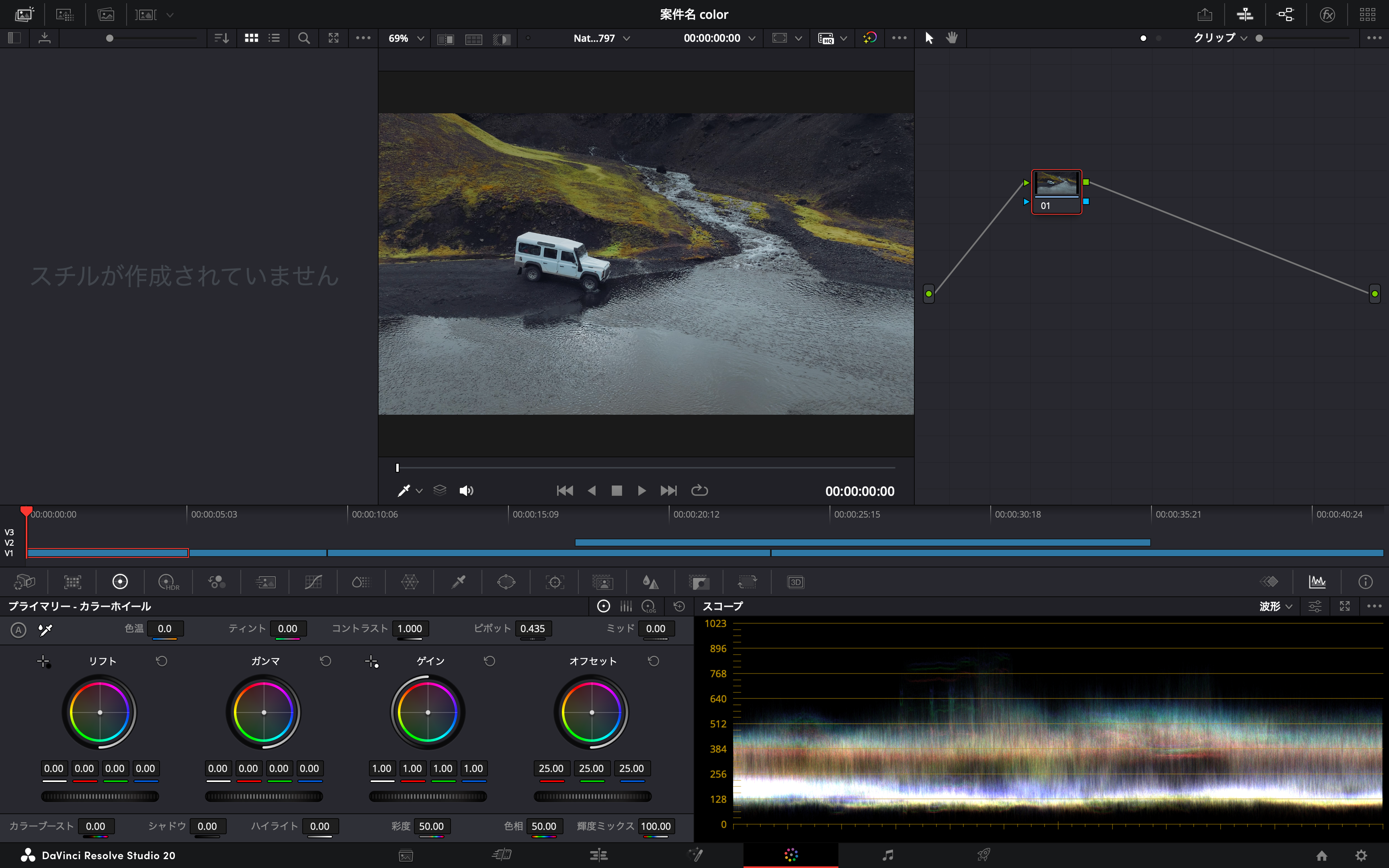The width and height of the screenshot is (1389, 868).
Task: Enable auto balance A button
Action: (18, 630)
